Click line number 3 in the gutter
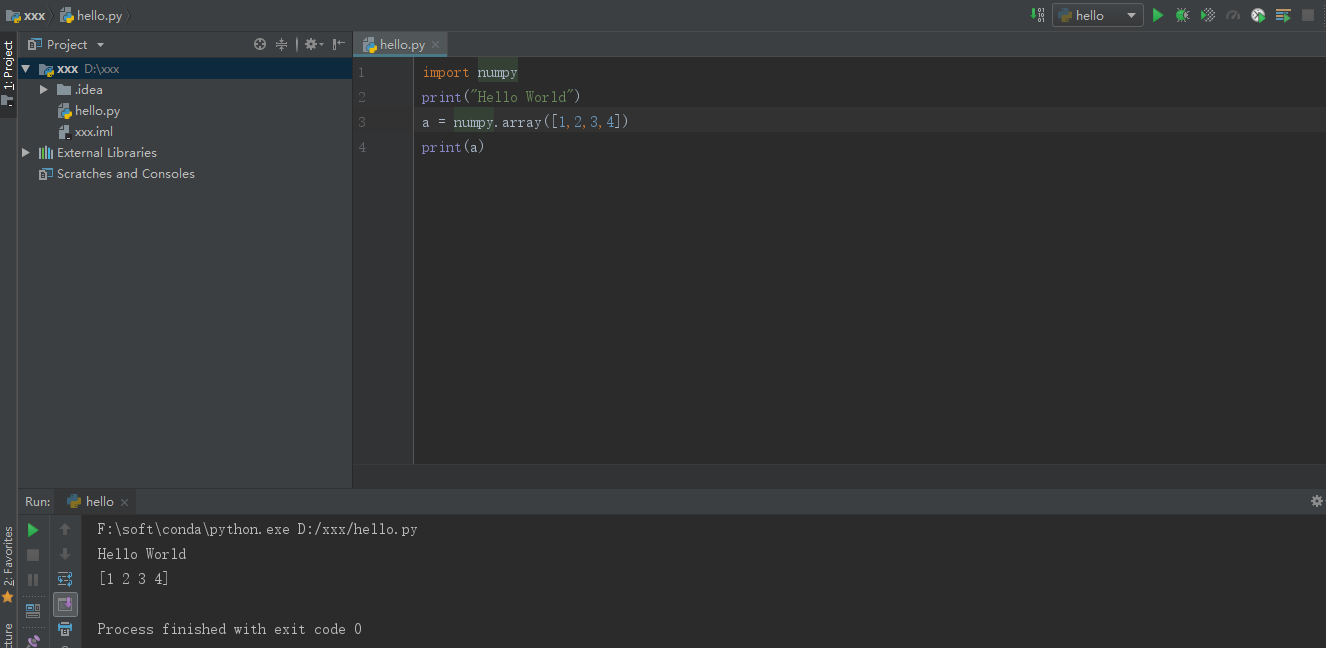The image size is (1326, 648). click(361, 122)
